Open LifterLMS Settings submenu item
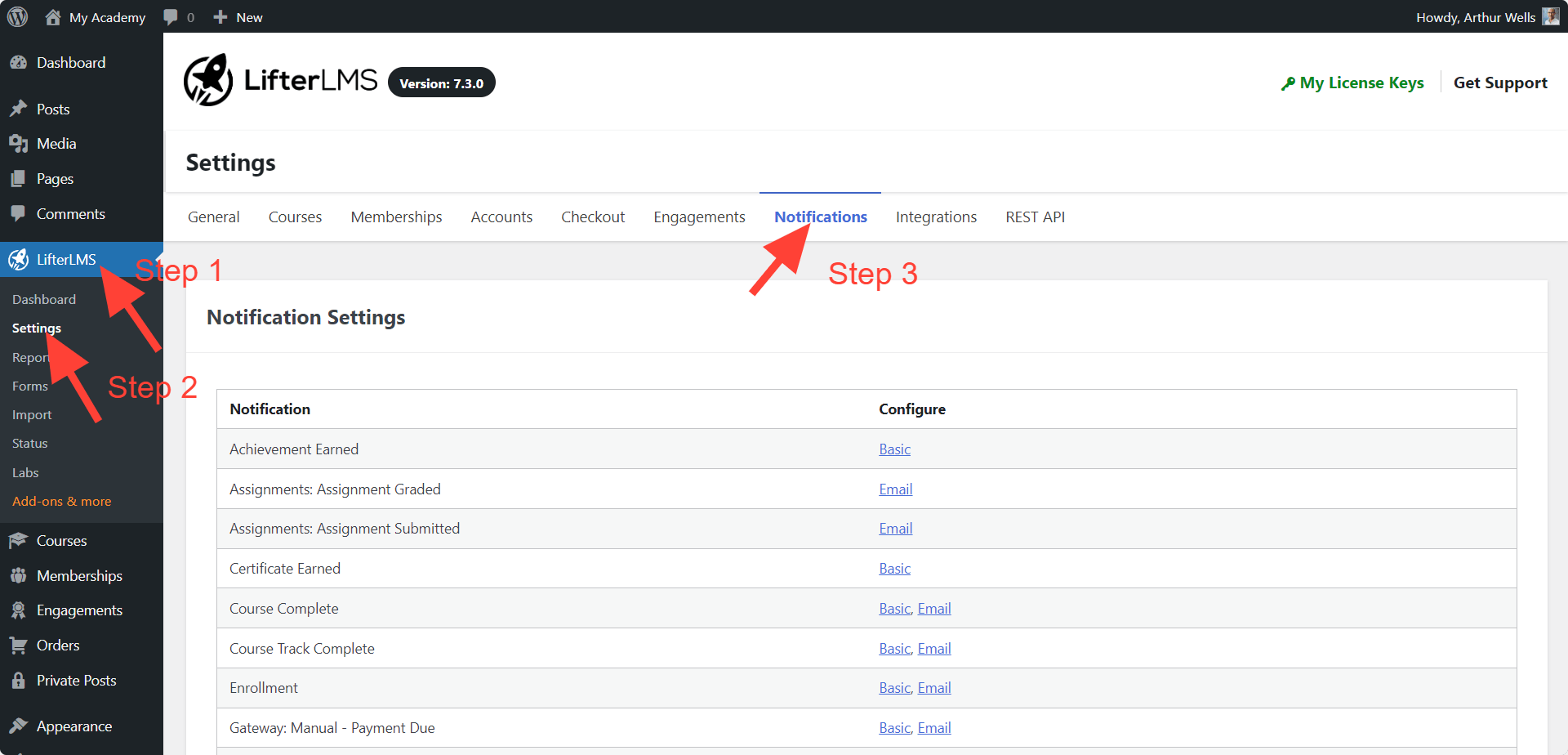The image size is (1568, 755). 37,328
